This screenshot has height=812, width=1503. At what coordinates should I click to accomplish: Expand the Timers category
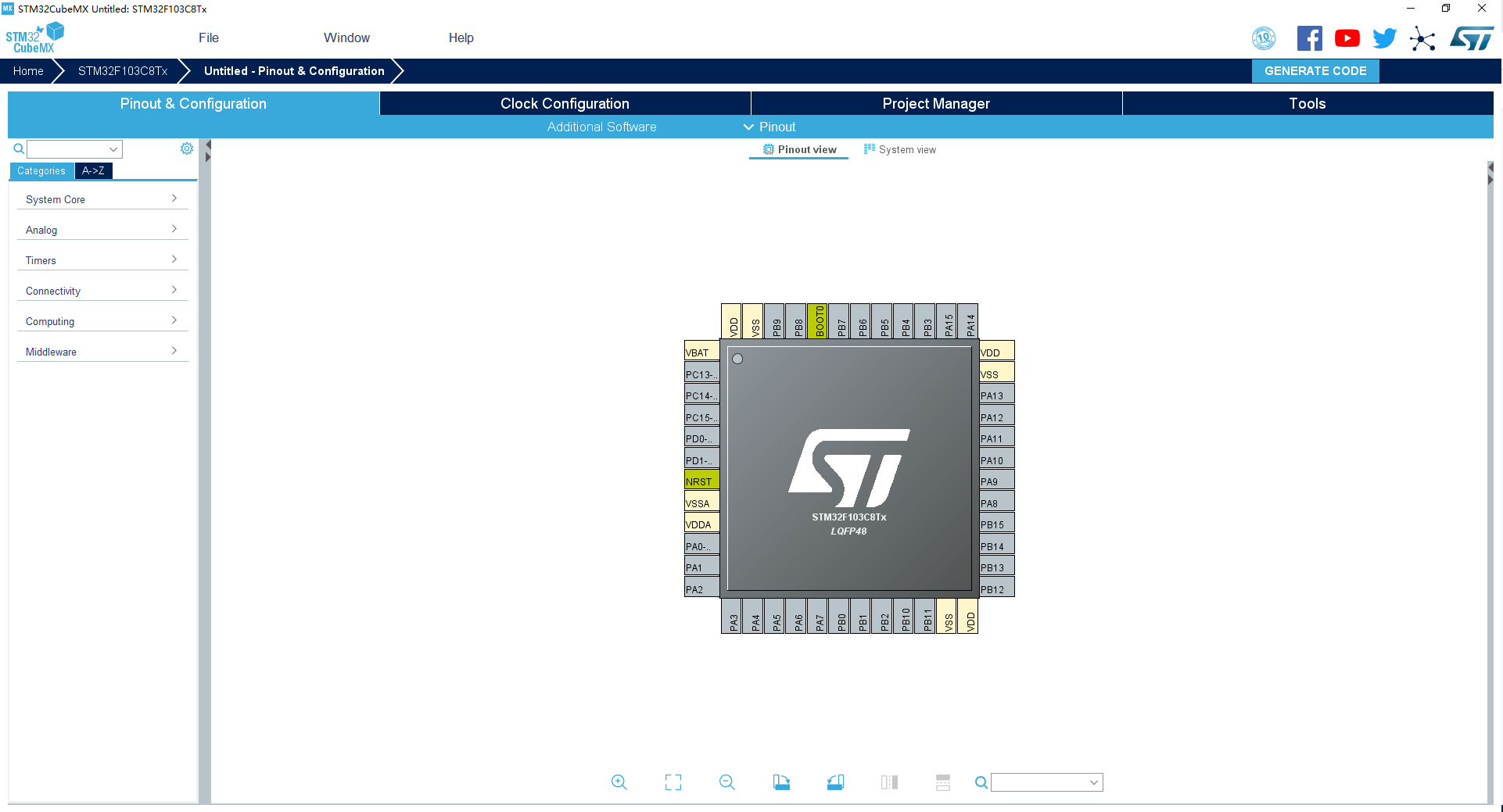click(x=102, y=260)
